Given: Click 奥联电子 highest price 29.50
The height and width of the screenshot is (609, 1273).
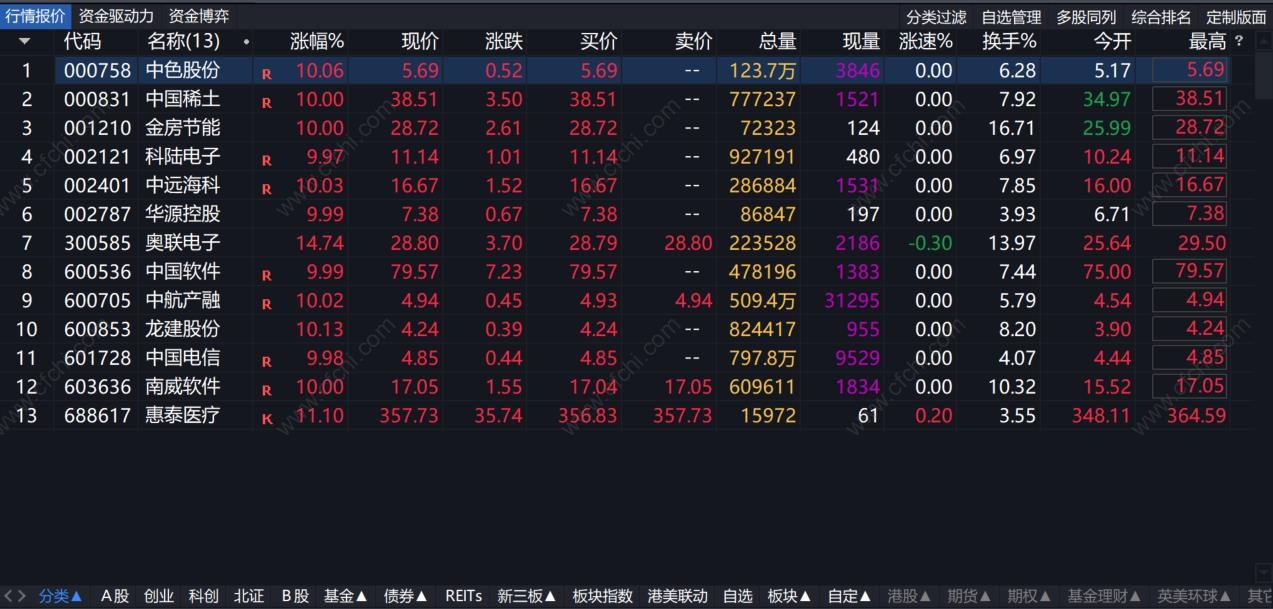Looking at the screenshot, I should [x=1202, y=243].
